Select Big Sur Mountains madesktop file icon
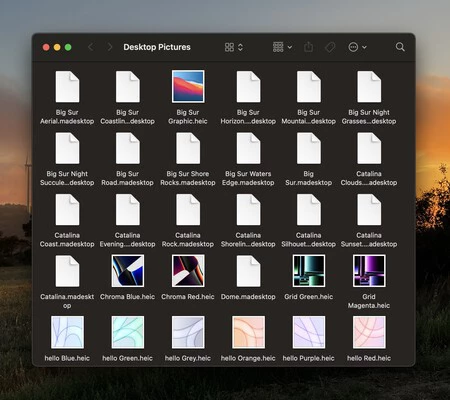Viewport: 450px width, 400px height. (x=309, y=87)
